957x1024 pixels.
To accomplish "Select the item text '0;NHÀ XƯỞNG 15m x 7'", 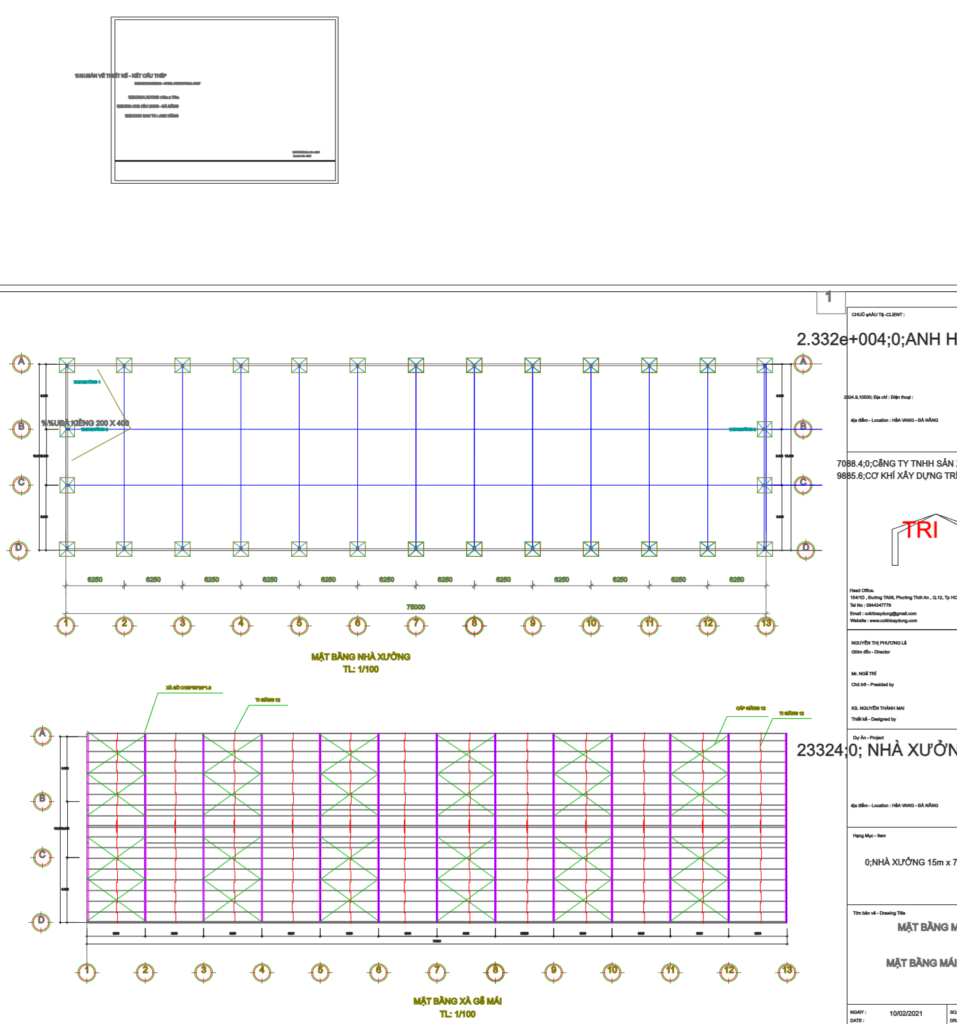I will 911,862.
